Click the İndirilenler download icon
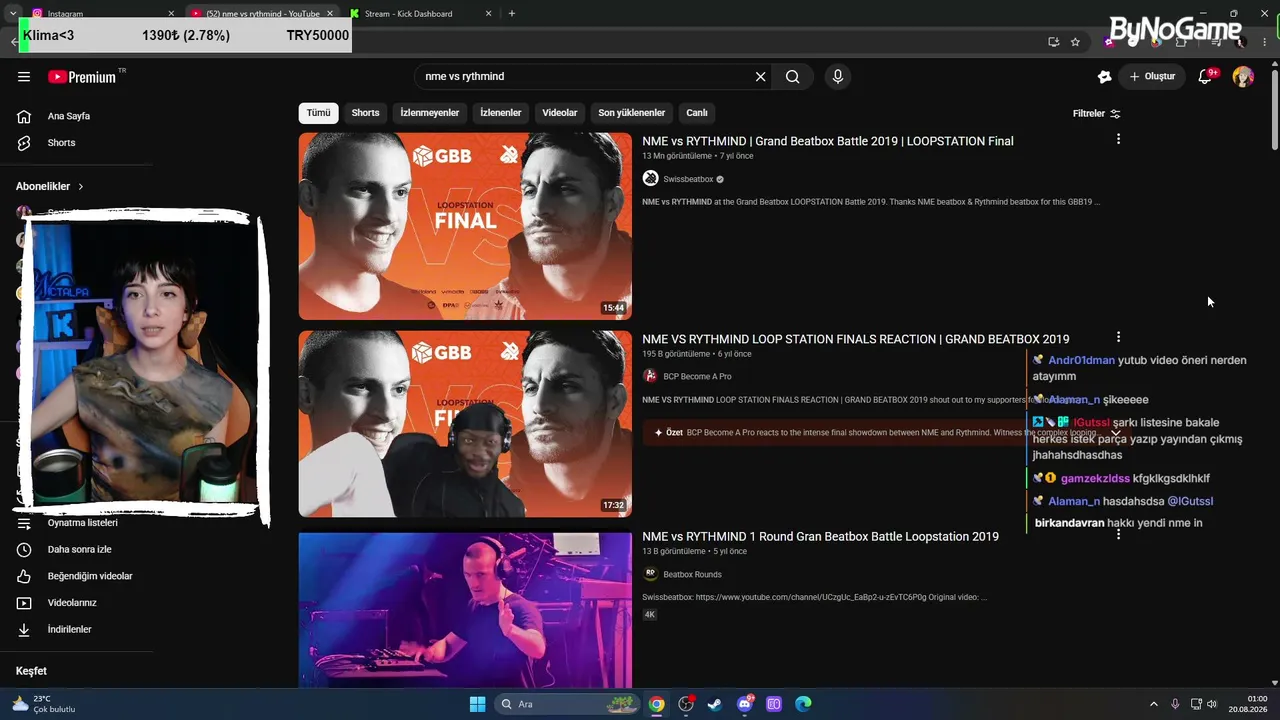 click(24, 630)
